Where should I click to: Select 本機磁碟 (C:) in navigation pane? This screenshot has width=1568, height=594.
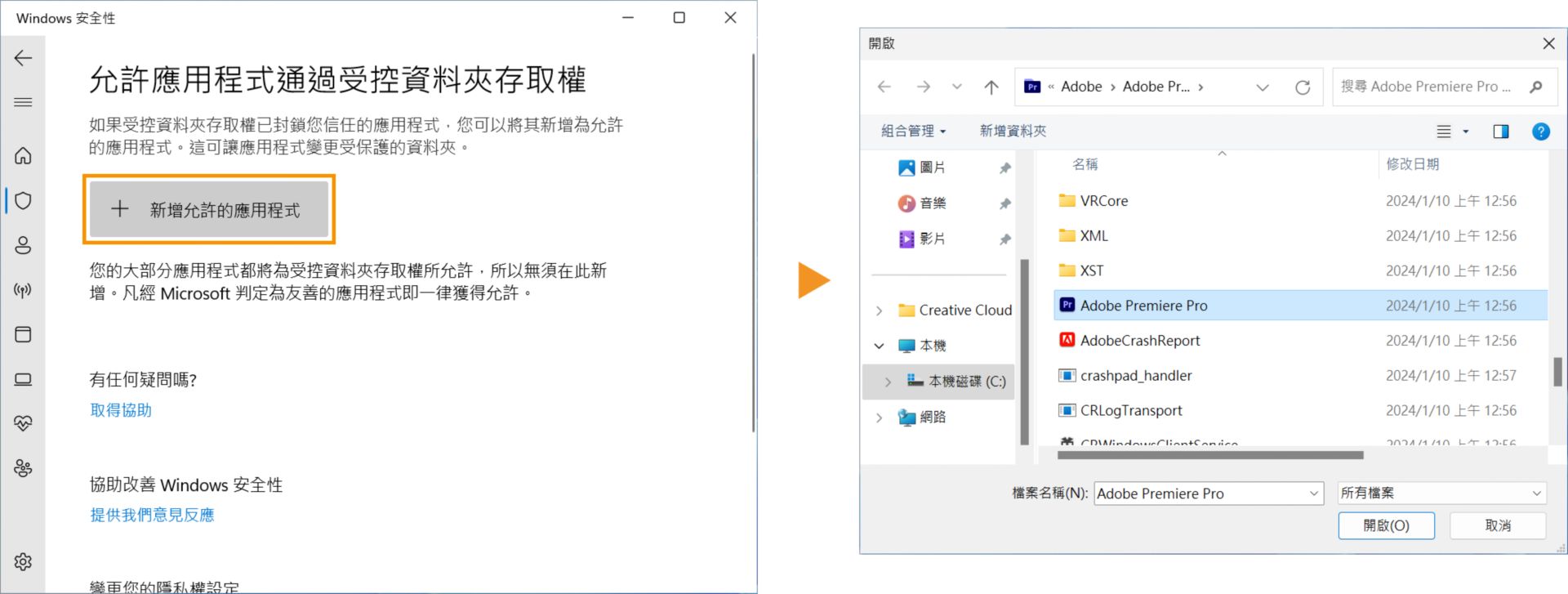pyautogui.click(x=956, y=382)
